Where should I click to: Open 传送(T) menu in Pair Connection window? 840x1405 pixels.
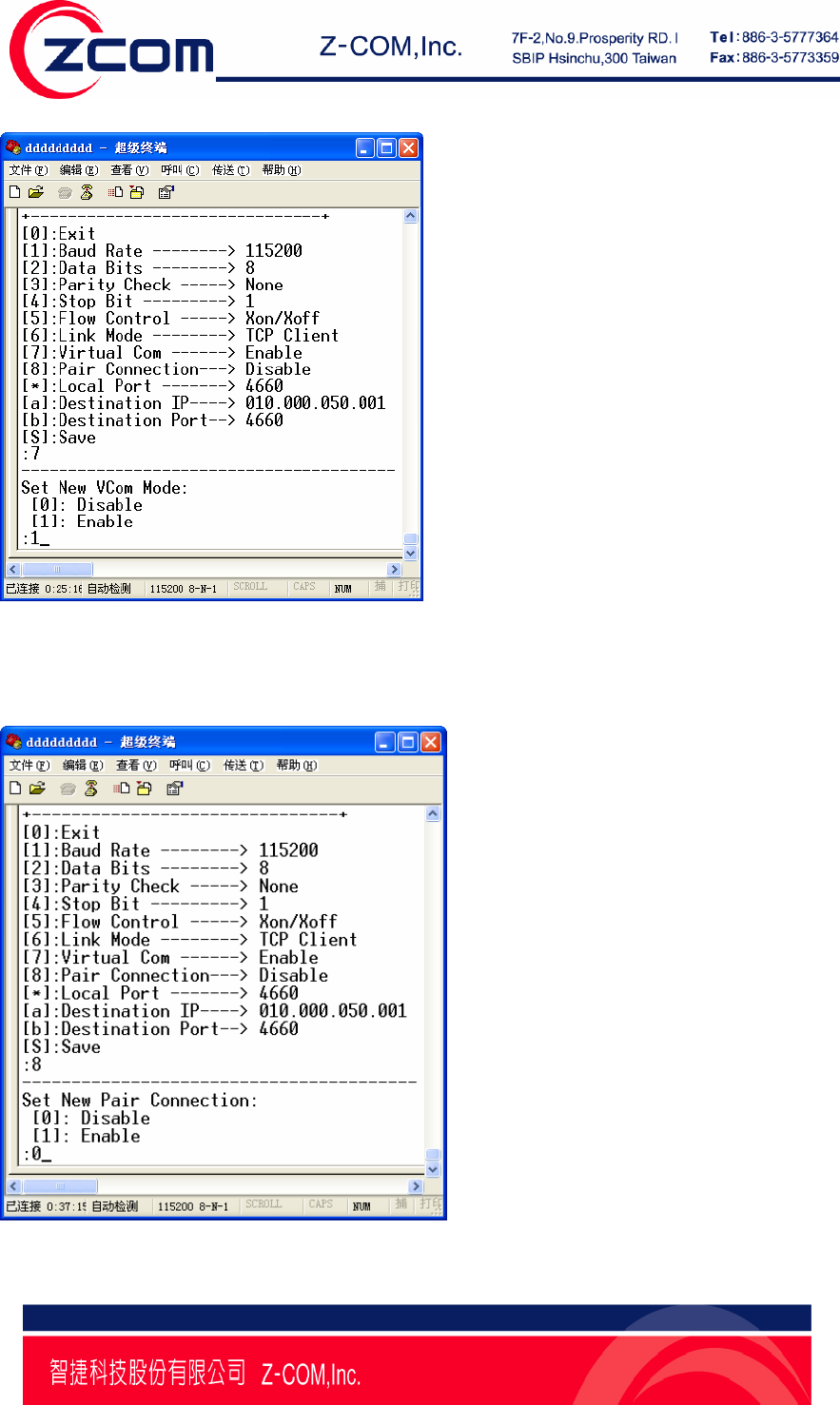point(244,765)
